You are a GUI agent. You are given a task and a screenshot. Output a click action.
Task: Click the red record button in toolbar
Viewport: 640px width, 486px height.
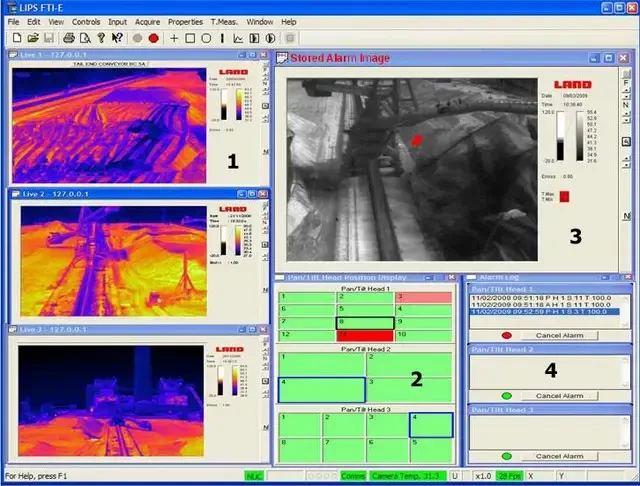point(154,38)
